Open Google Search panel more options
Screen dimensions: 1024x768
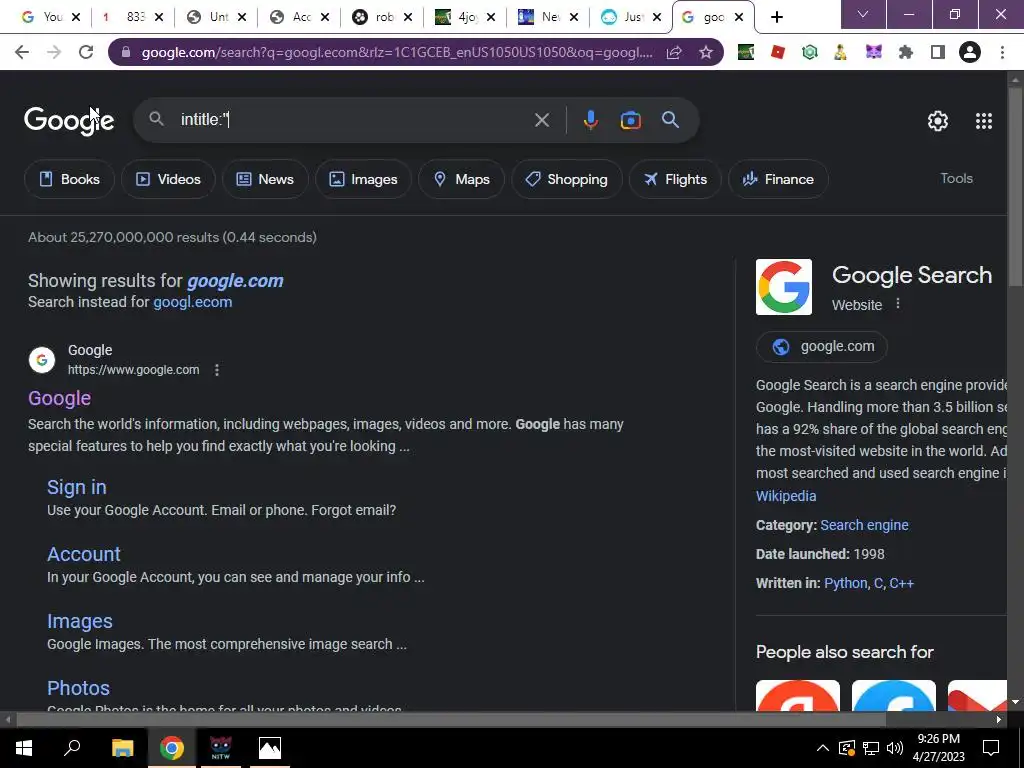(898, 304)
